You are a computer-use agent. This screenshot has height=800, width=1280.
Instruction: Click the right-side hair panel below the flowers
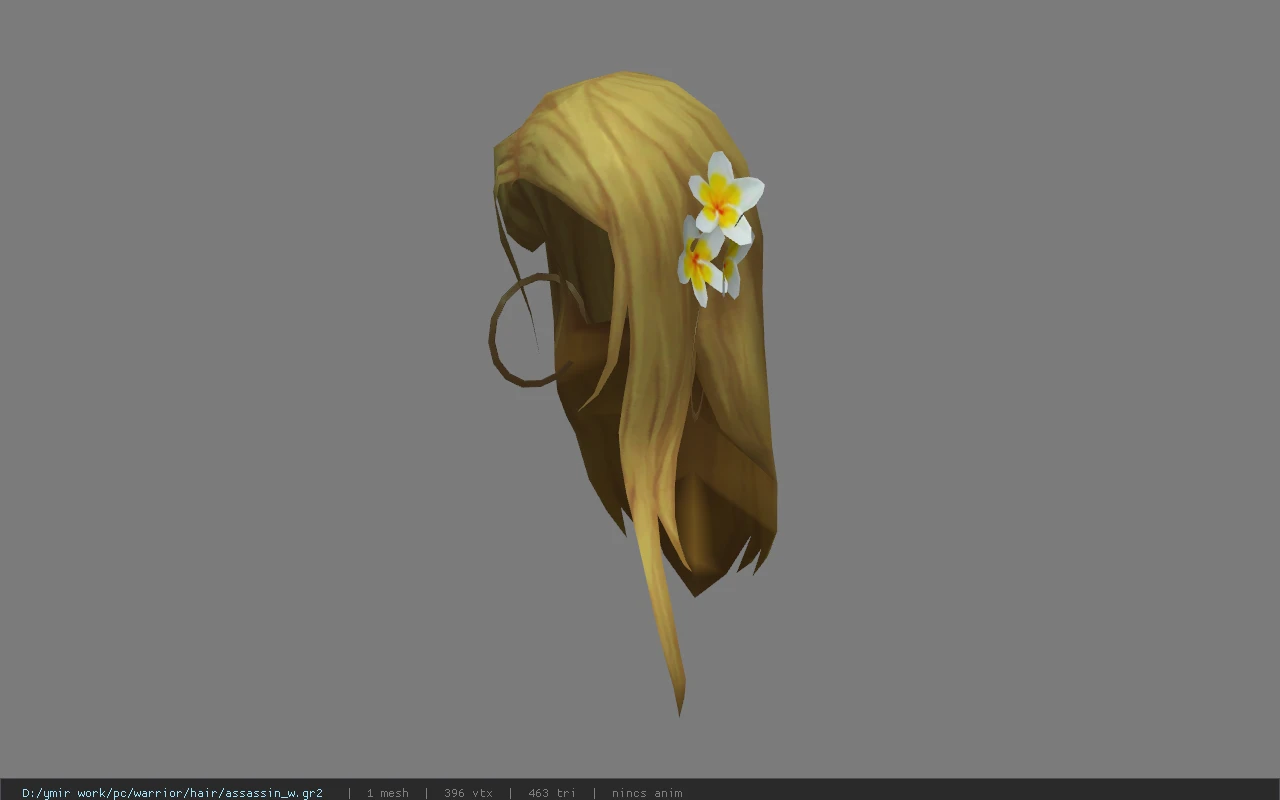click(740, 400)
